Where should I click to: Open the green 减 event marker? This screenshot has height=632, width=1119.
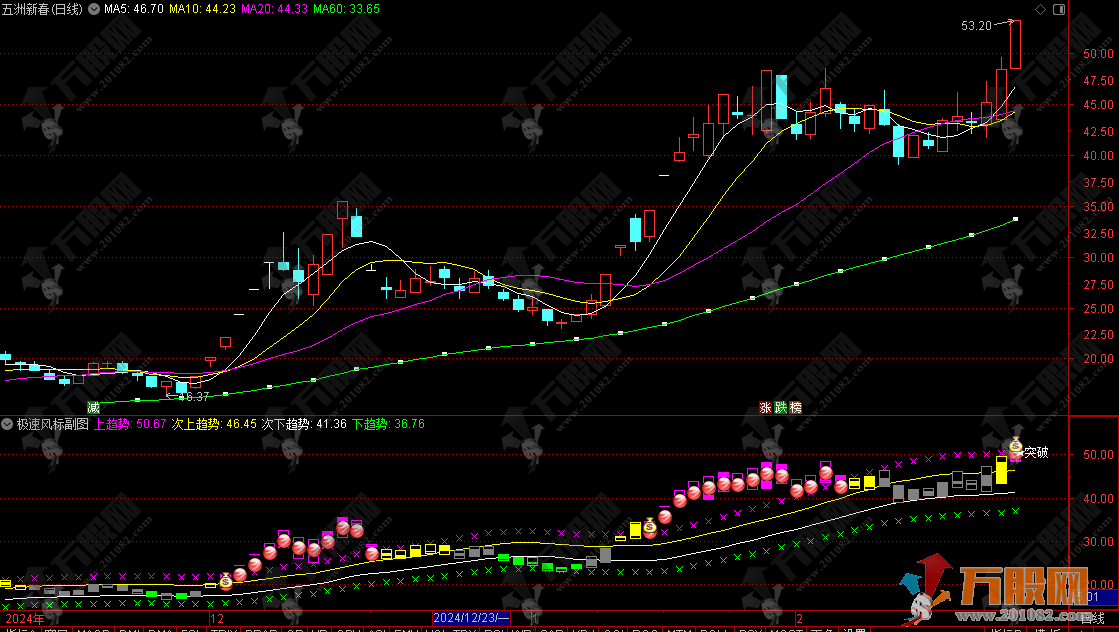[93, 408]
